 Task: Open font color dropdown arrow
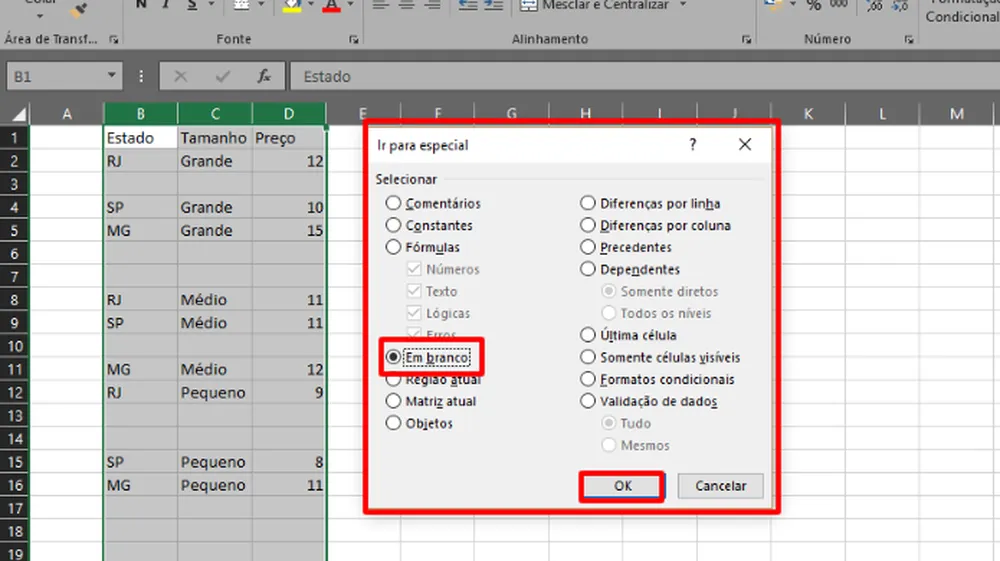tap(349, 5)
